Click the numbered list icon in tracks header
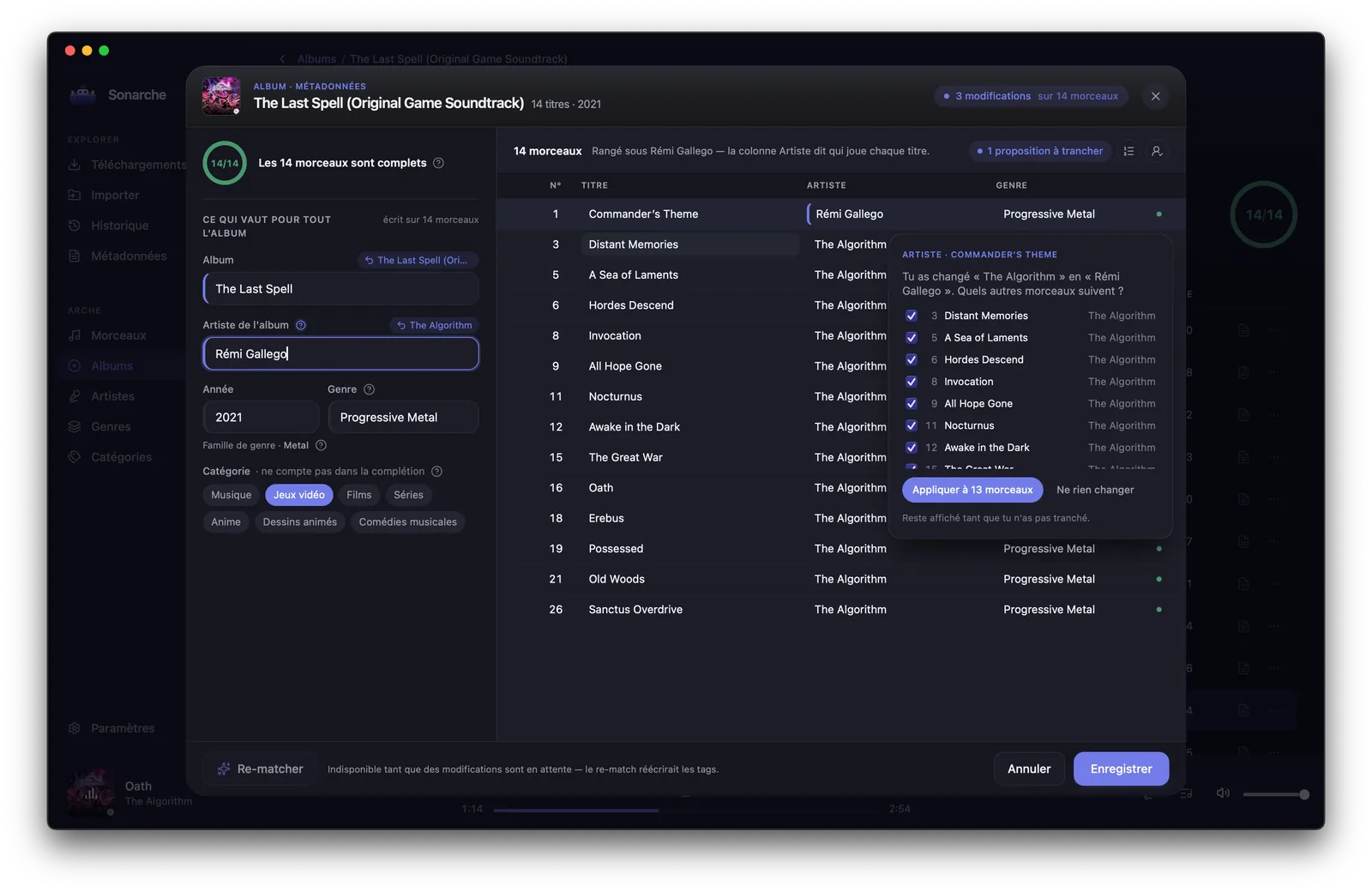 1128,151
